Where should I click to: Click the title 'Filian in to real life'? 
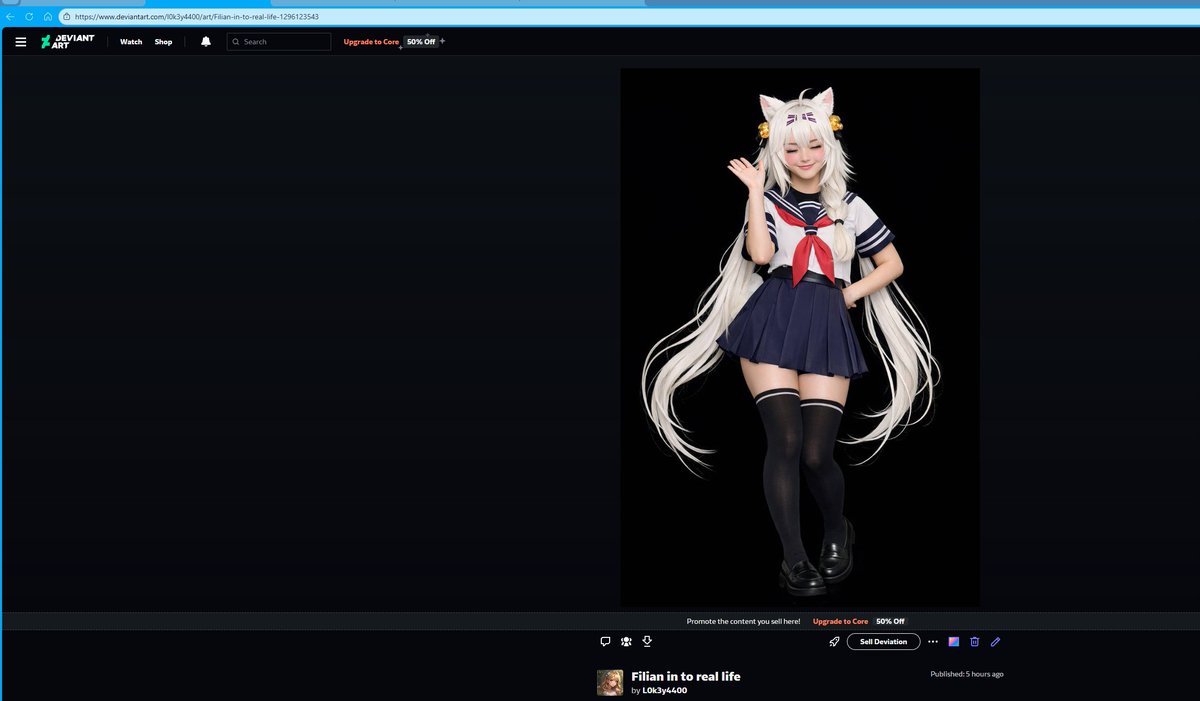pos(686,677)
